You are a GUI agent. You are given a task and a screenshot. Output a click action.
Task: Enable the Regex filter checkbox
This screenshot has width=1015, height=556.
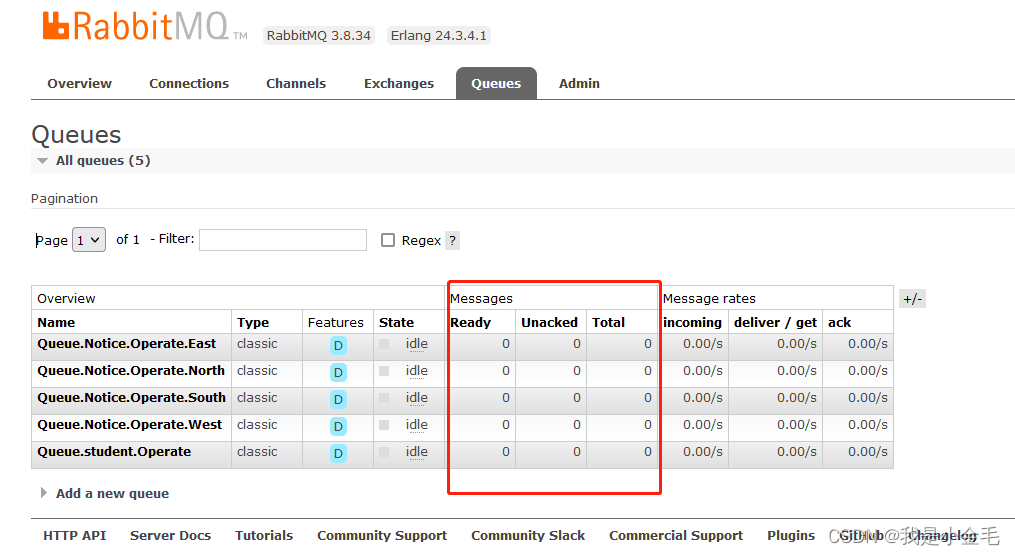(x=388, y=240)
